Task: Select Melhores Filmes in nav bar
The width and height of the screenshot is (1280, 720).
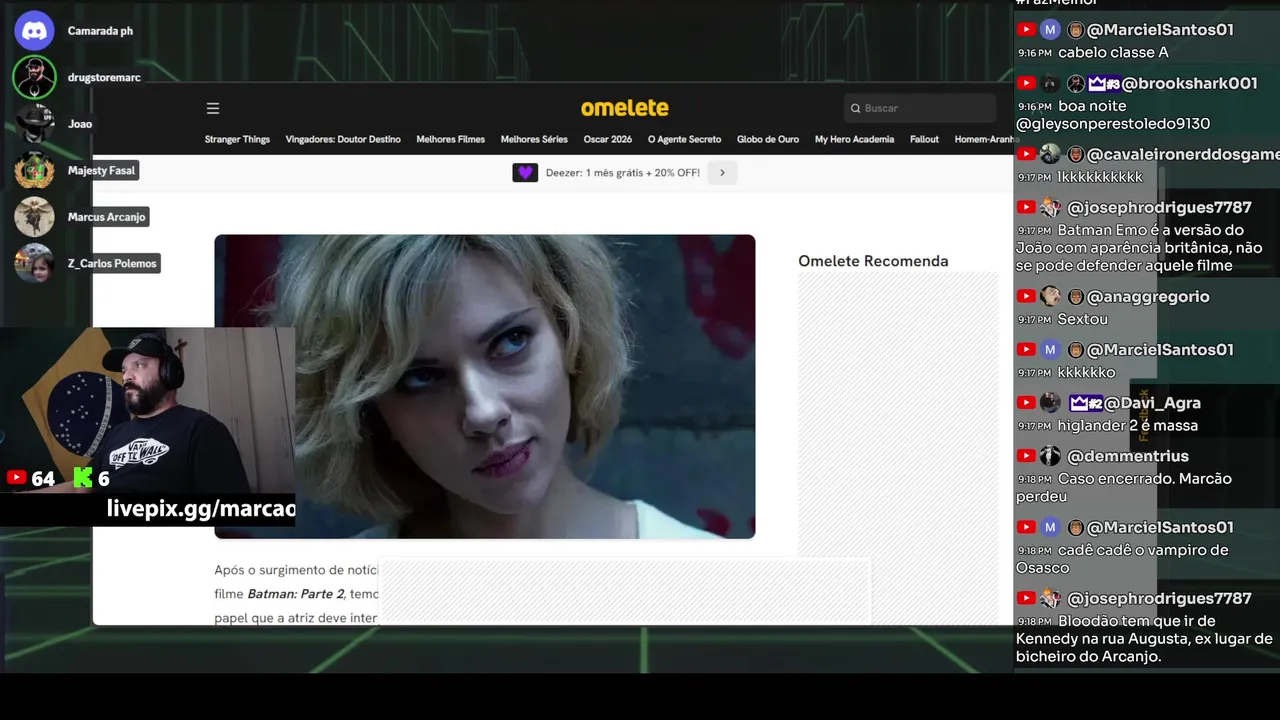Action: point(450,139)
